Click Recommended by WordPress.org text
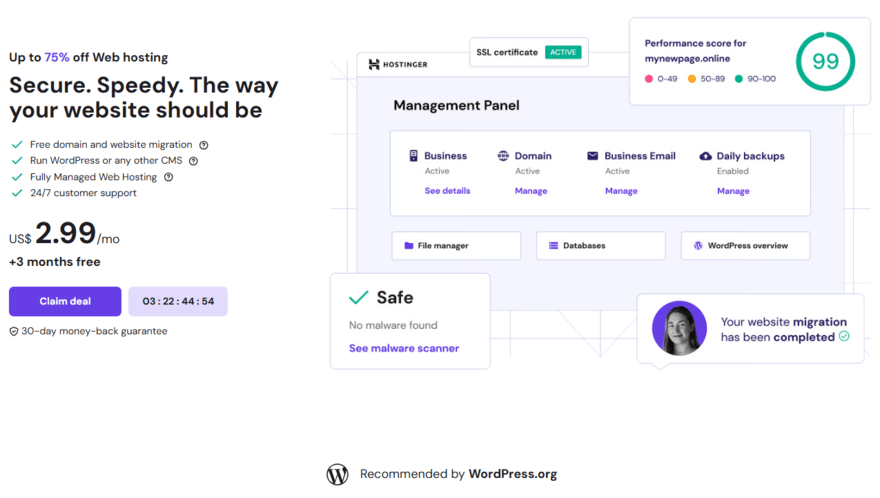 [x=459, y=474]
